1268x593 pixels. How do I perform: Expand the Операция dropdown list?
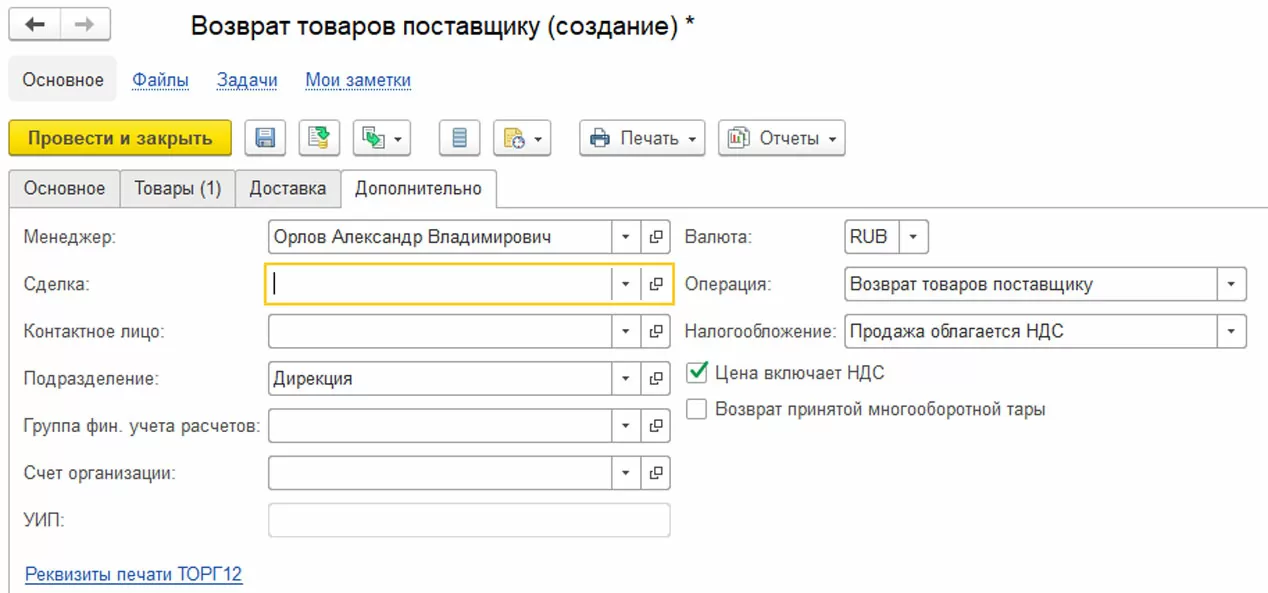coord(1231,284)
